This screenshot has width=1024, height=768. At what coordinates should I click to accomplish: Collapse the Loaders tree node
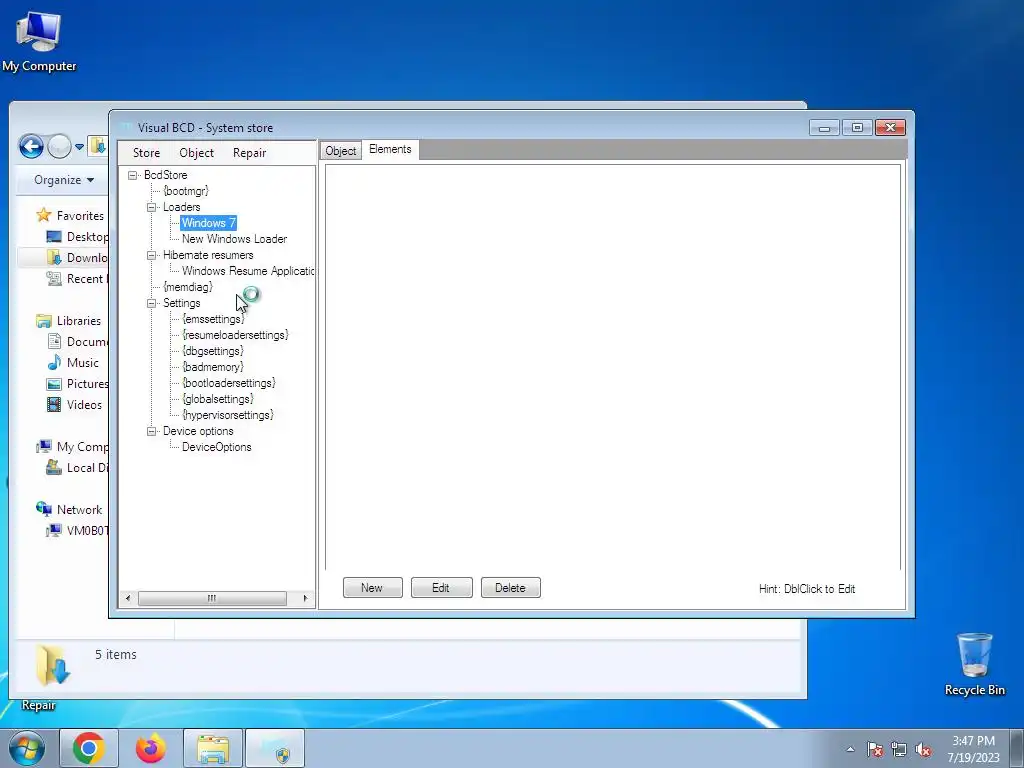152,207
